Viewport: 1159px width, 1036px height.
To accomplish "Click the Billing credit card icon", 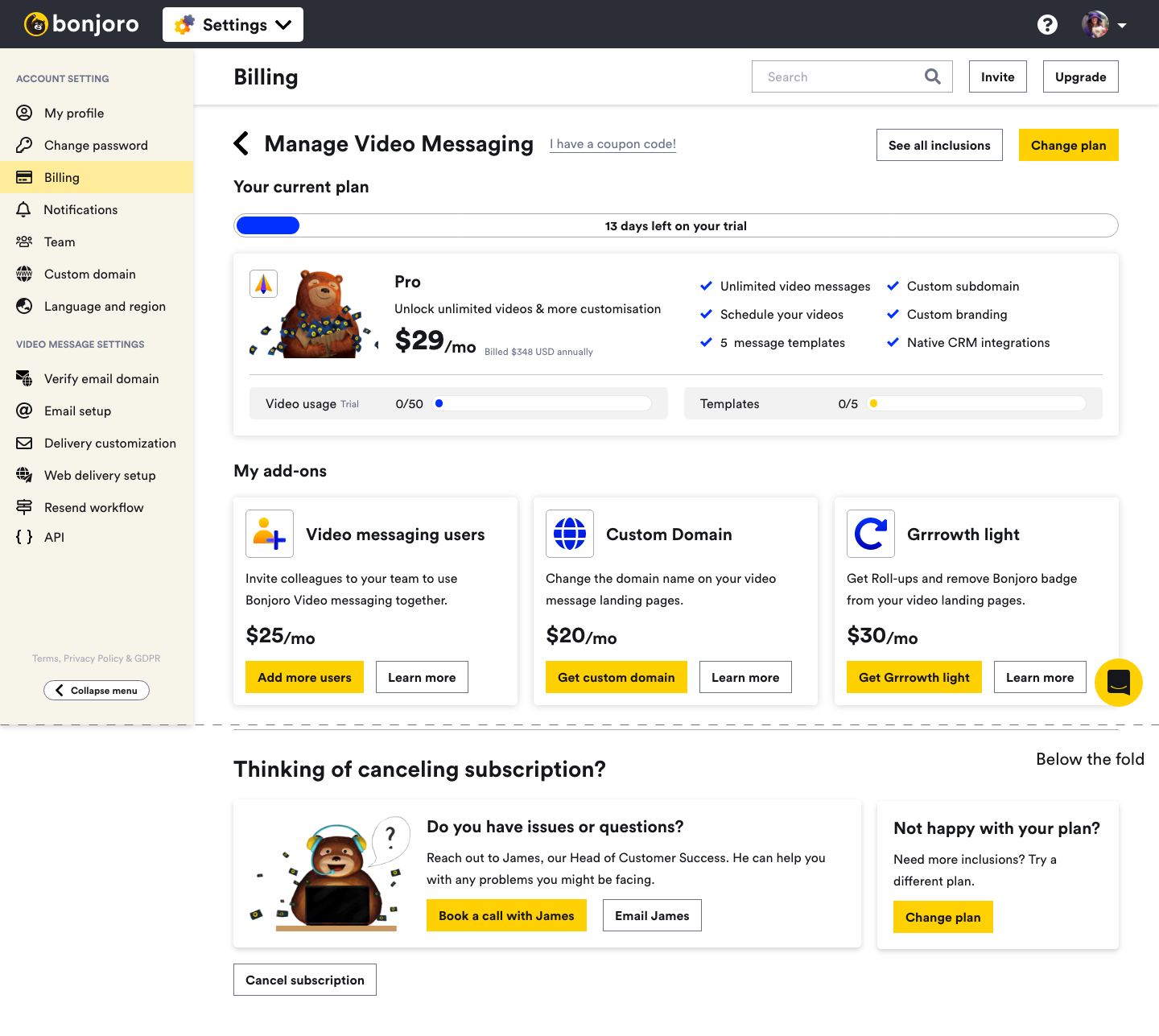I will tap(24, 177).
